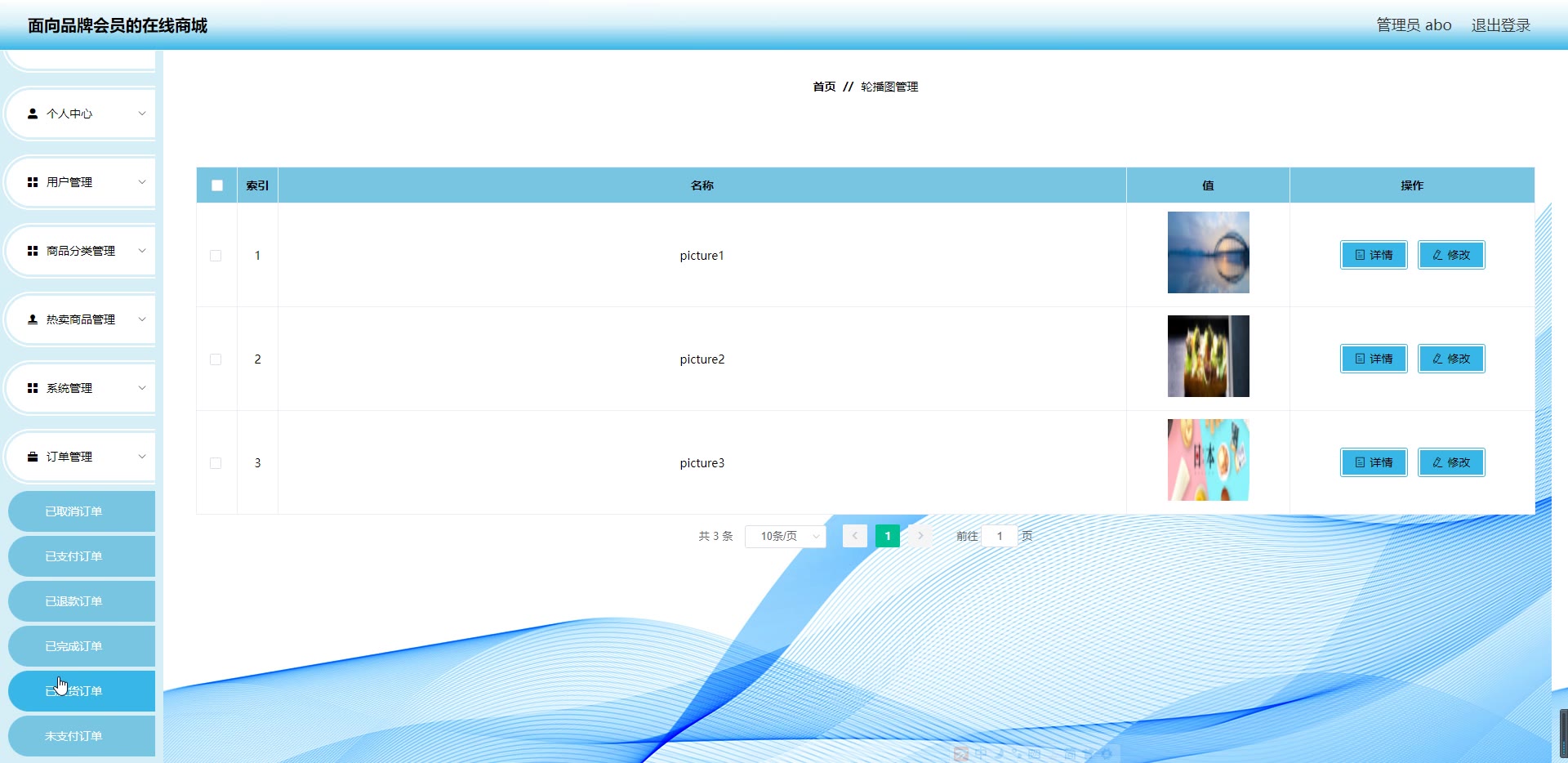Open 详情 for picture2
The height and width of the screenshot is (763, 1568).
pyautogui.click(x=1374, y=359)
